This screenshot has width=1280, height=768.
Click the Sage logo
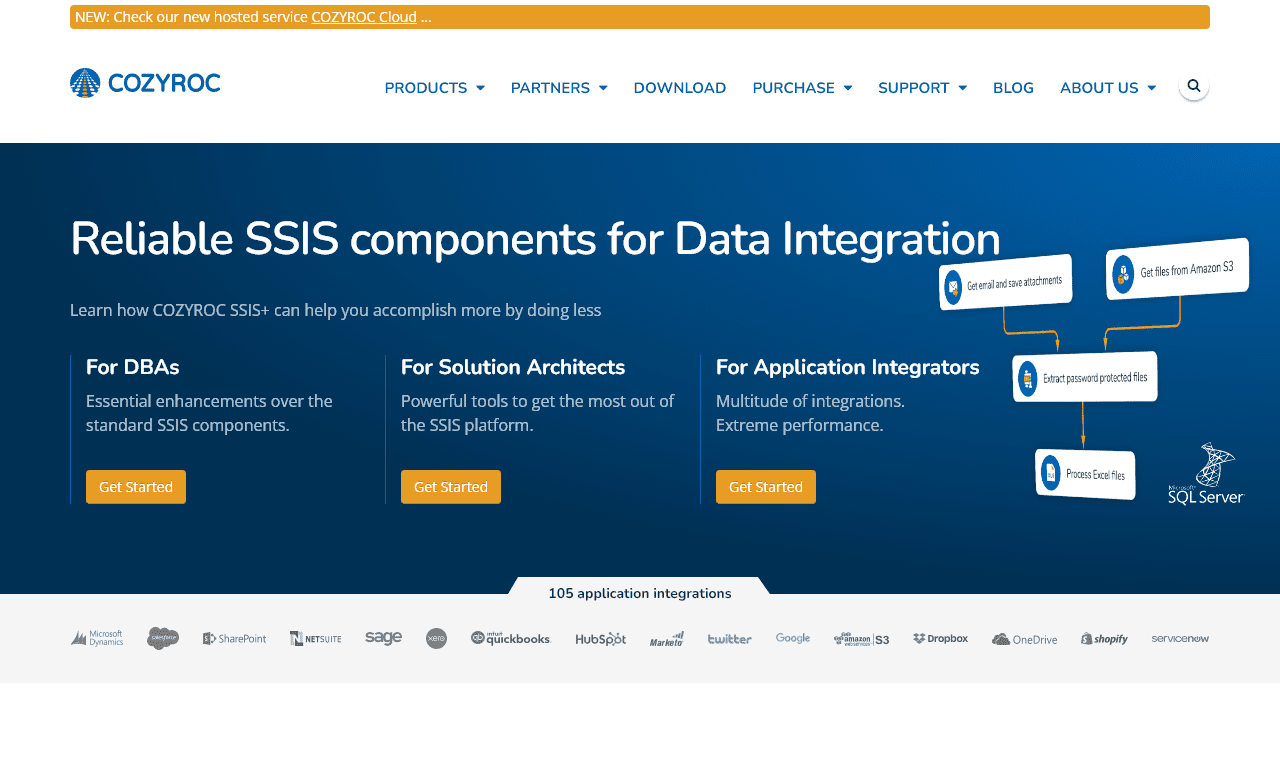[x=383, y=638]
